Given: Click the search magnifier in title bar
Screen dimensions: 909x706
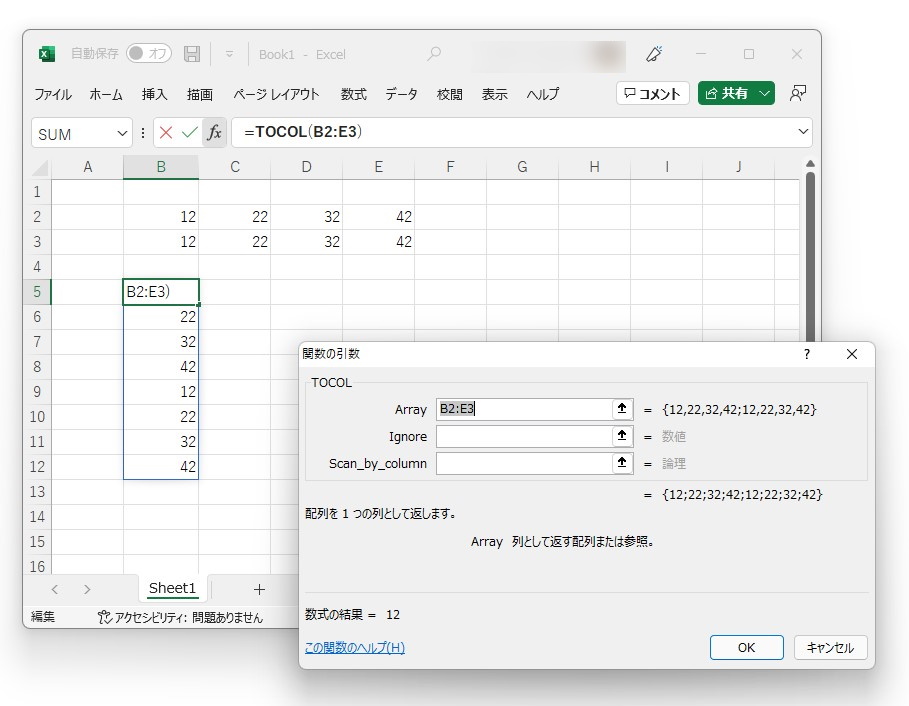Looking at the screenshot, I should coord(434,54).
